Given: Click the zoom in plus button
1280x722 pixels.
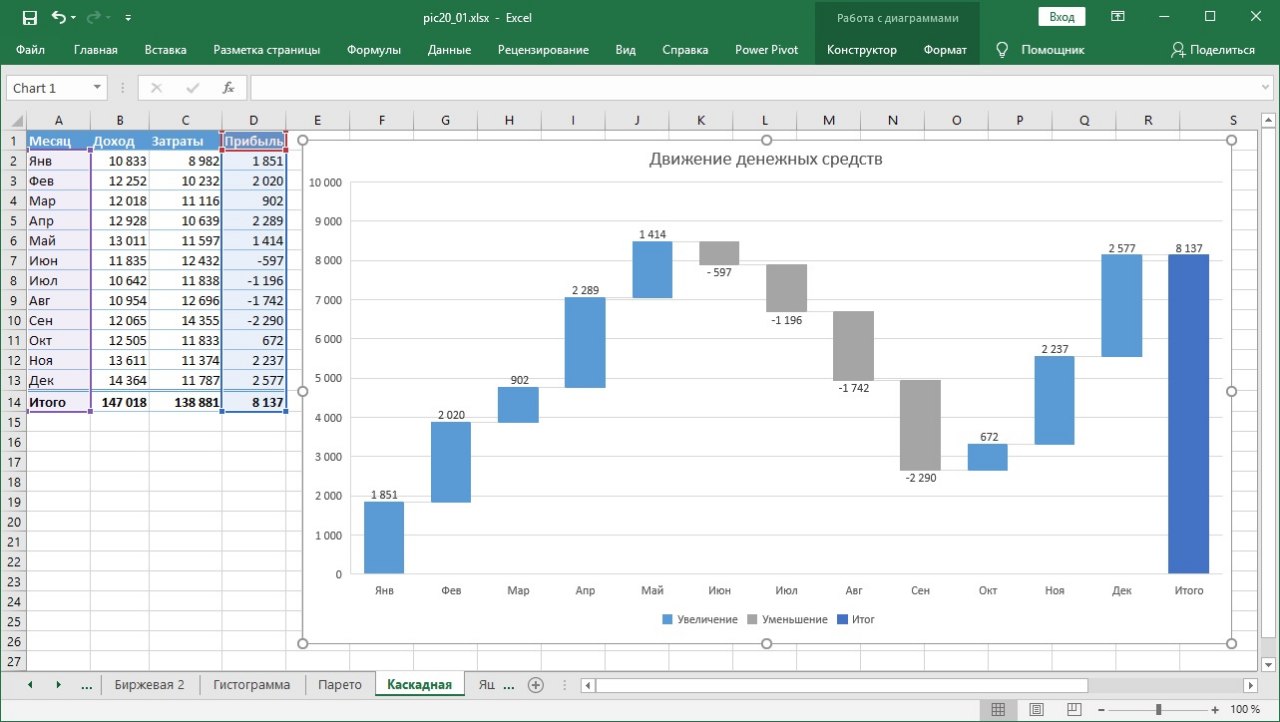Looking at the screenshot, I should [x=1213, y=709].
